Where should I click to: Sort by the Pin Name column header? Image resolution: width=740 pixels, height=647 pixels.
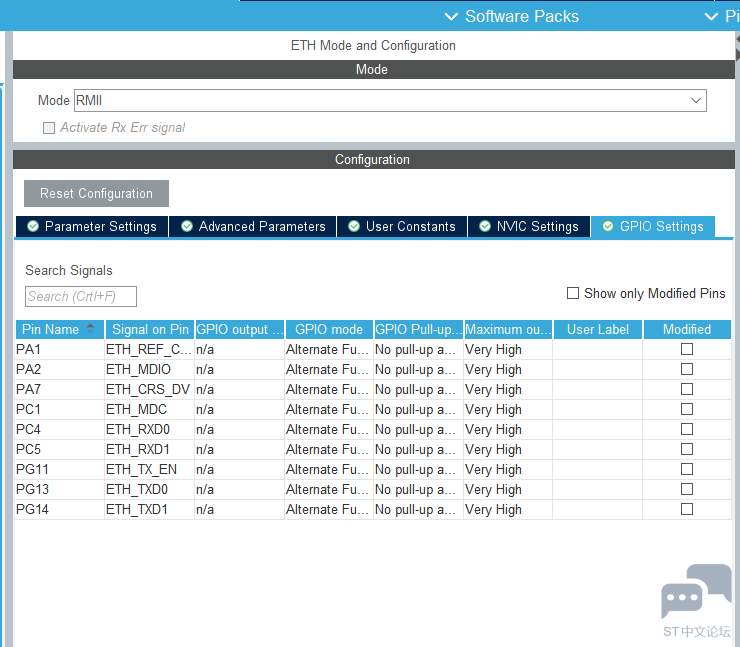pyautogui.click(x=59, y=329)
